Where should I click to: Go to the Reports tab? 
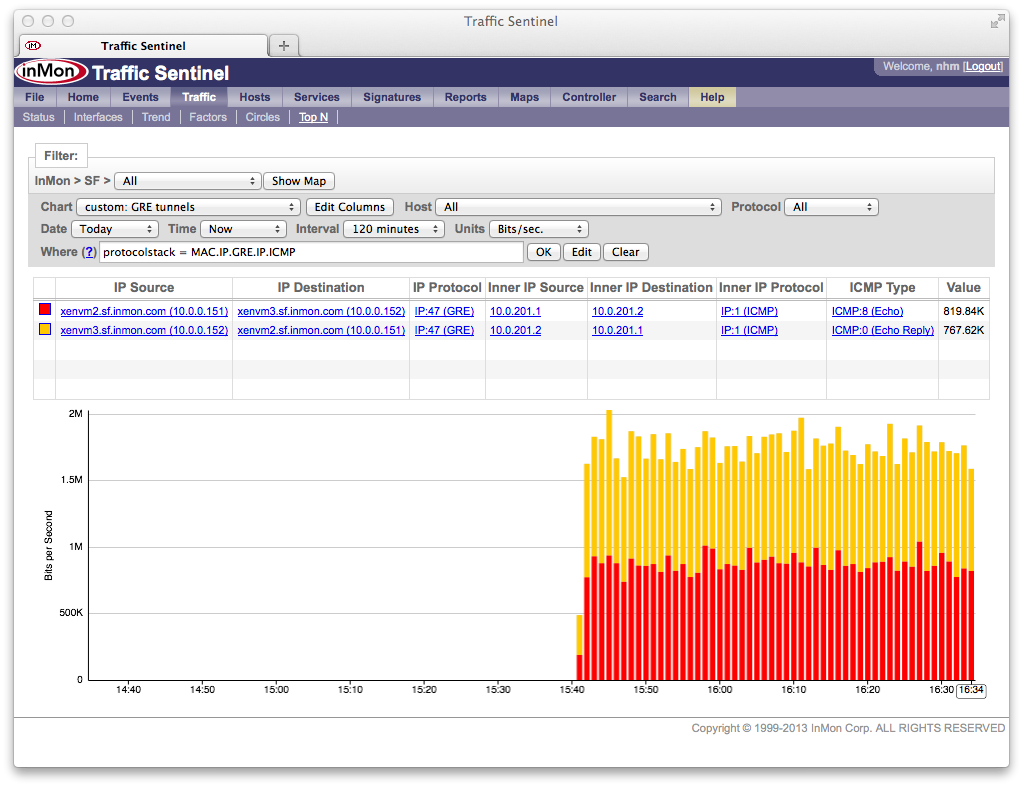coord(466,97)
